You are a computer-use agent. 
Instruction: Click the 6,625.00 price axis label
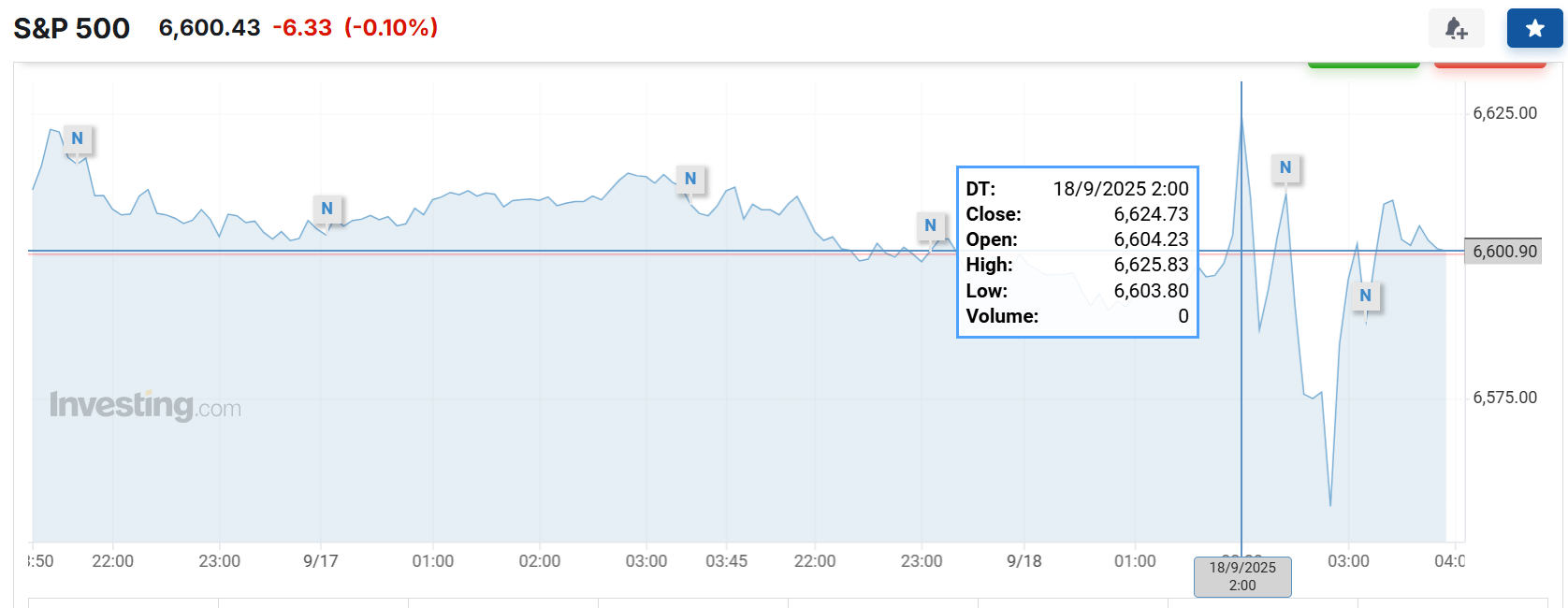pos(1504,113)
